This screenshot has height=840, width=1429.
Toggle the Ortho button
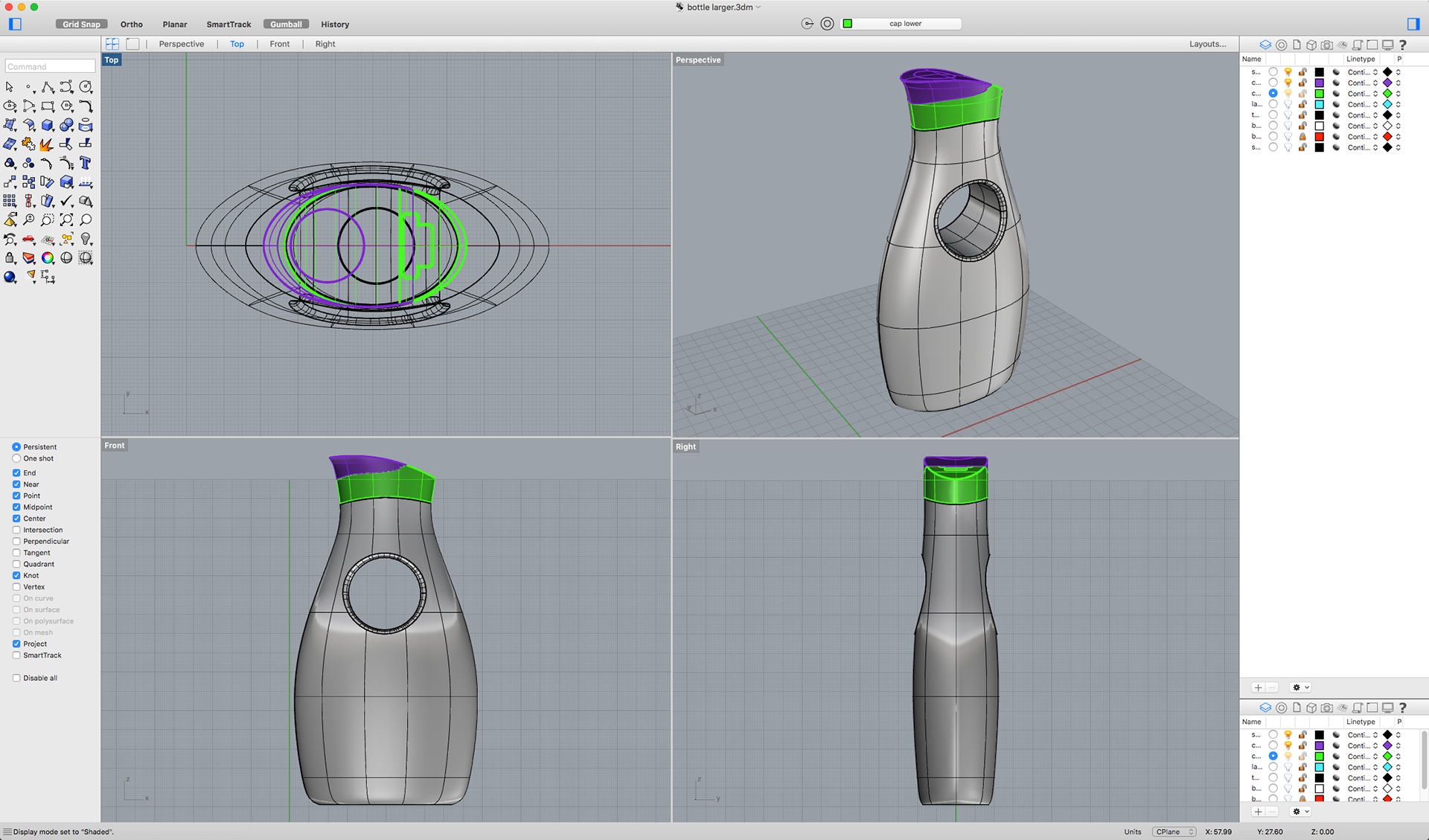(132, 25)
